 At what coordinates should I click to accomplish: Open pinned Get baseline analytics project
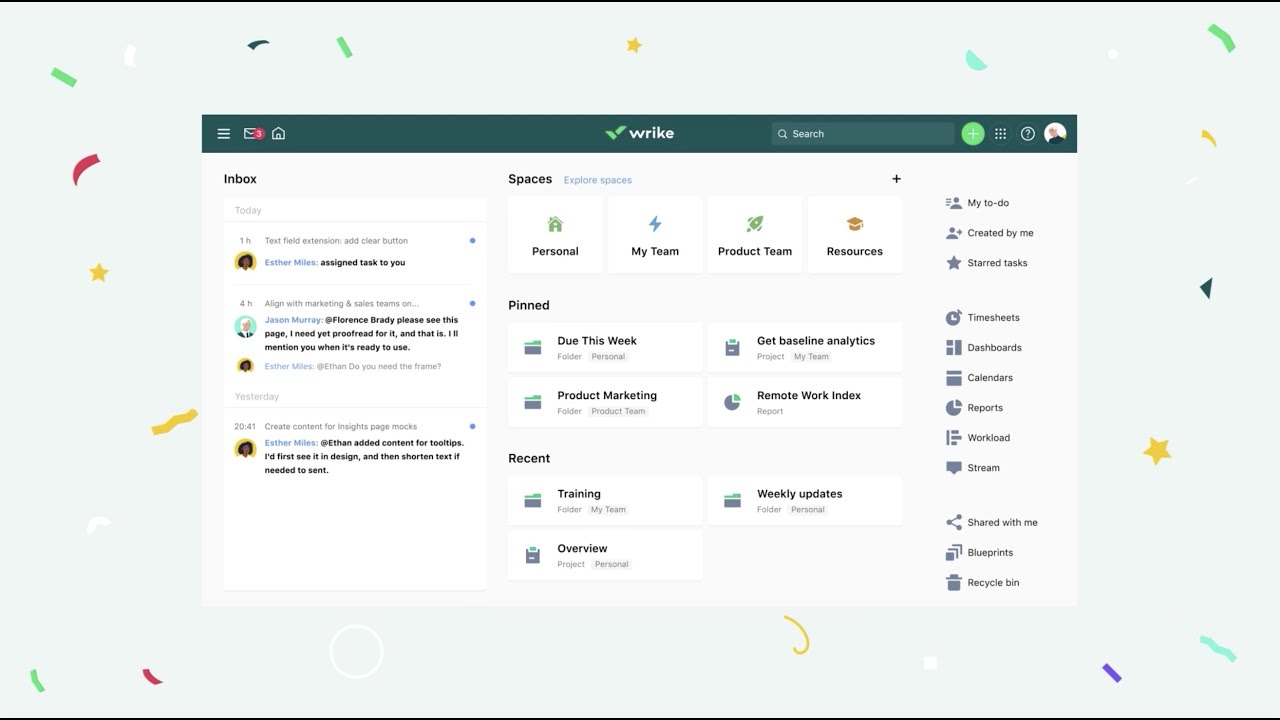[805, 347]
